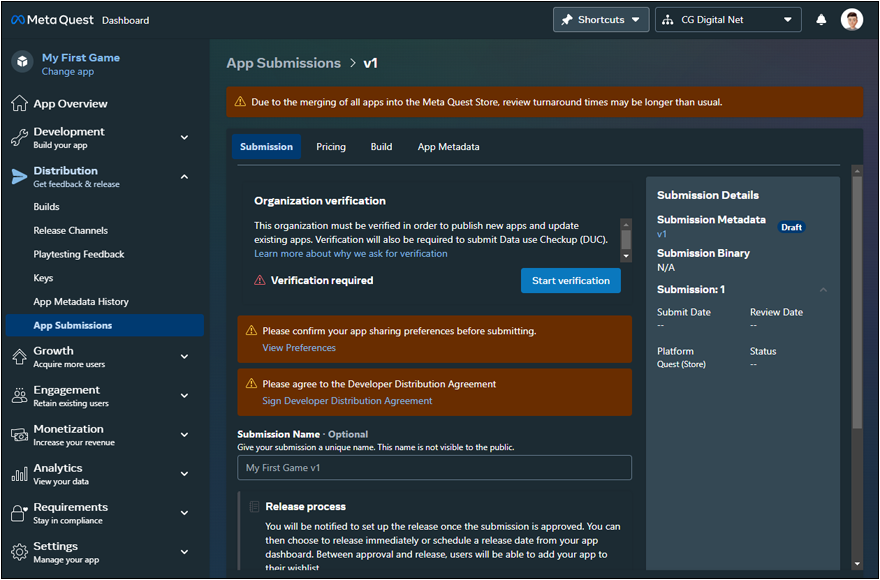Click the Meta Quest logo
The height and width of the screenshot is (580, 880).
pyautogui.click(x=52, y=20)
